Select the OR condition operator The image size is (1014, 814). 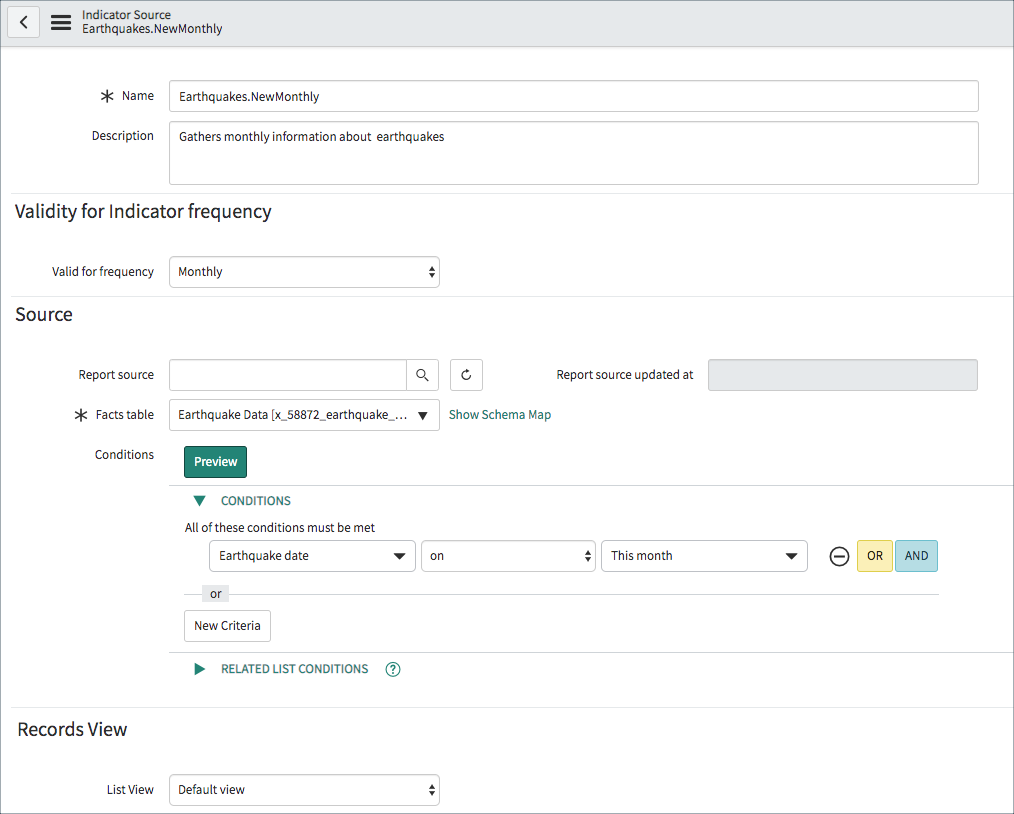click(x=874, y=556)
